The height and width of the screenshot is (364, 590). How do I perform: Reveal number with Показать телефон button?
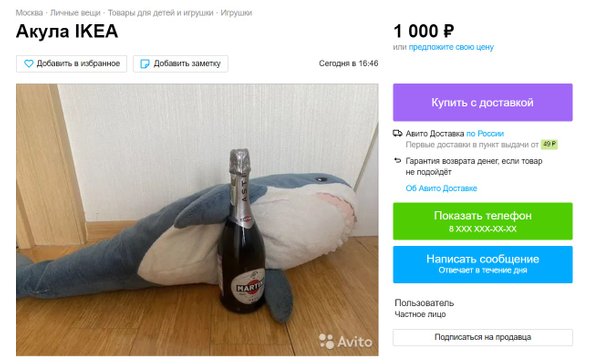click(483, 221)
